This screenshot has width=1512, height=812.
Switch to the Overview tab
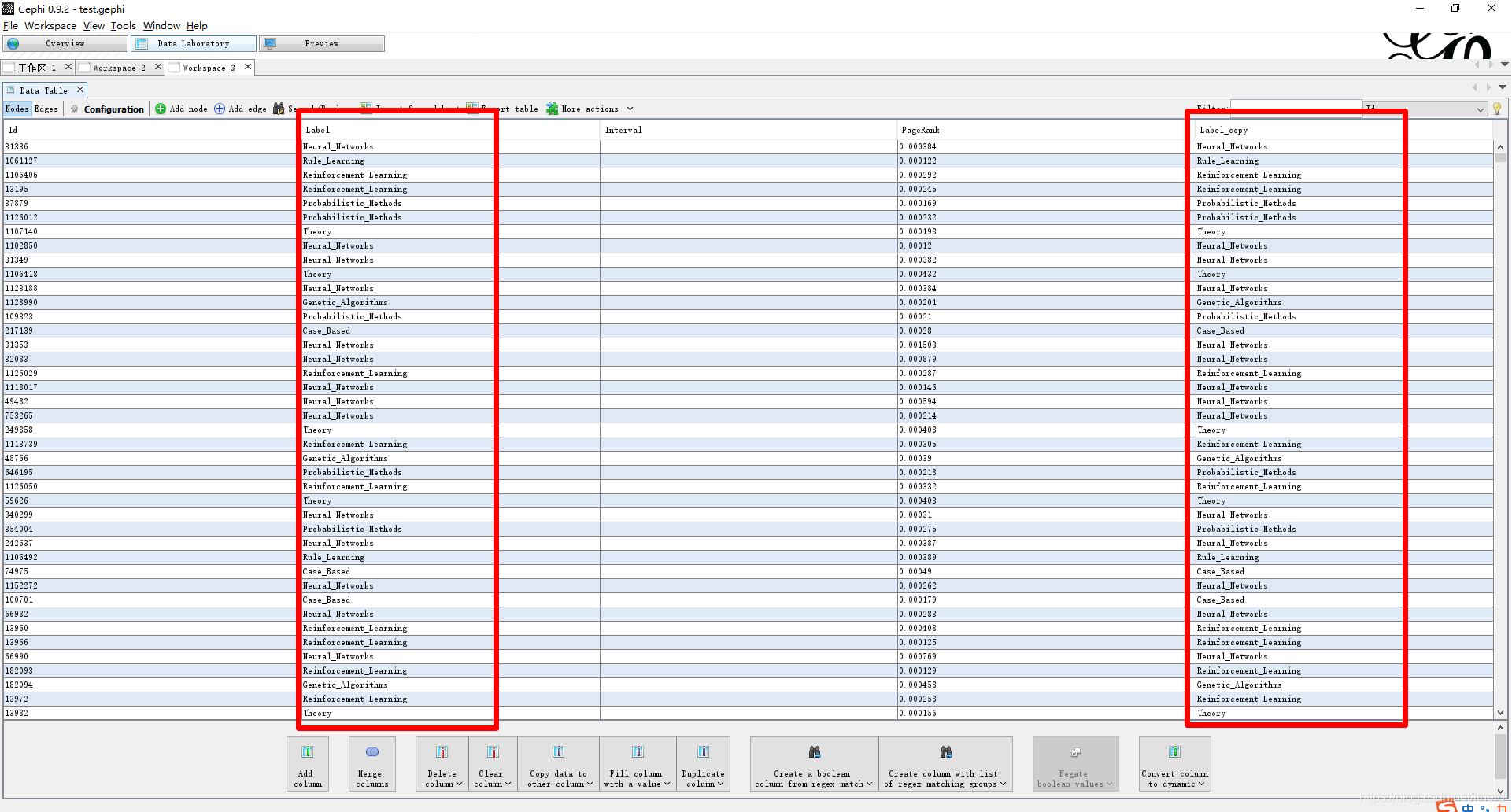(x=65, y=43)
